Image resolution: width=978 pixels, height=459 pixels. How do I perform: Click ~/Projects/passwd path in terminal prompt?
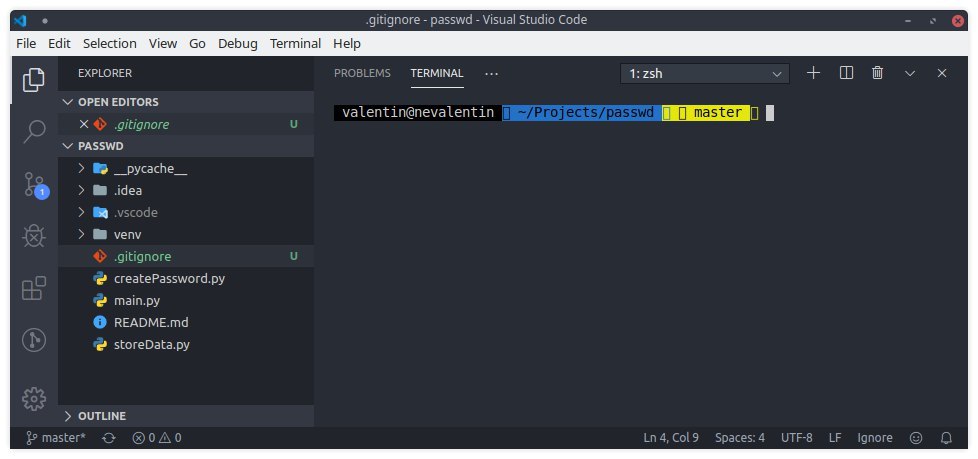586,113
